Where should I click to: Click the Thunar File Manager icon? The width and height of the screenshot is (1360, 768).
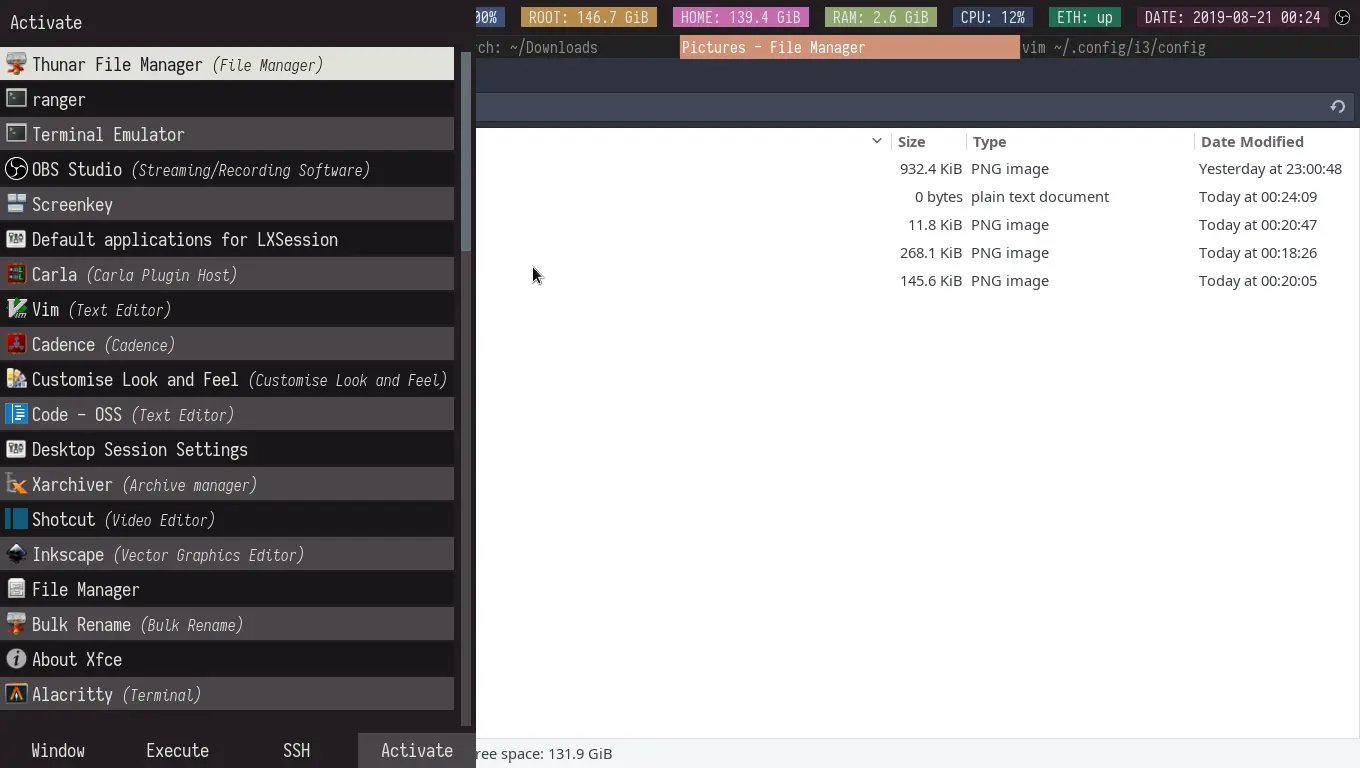pyautogui.click(x=16, y=64)
